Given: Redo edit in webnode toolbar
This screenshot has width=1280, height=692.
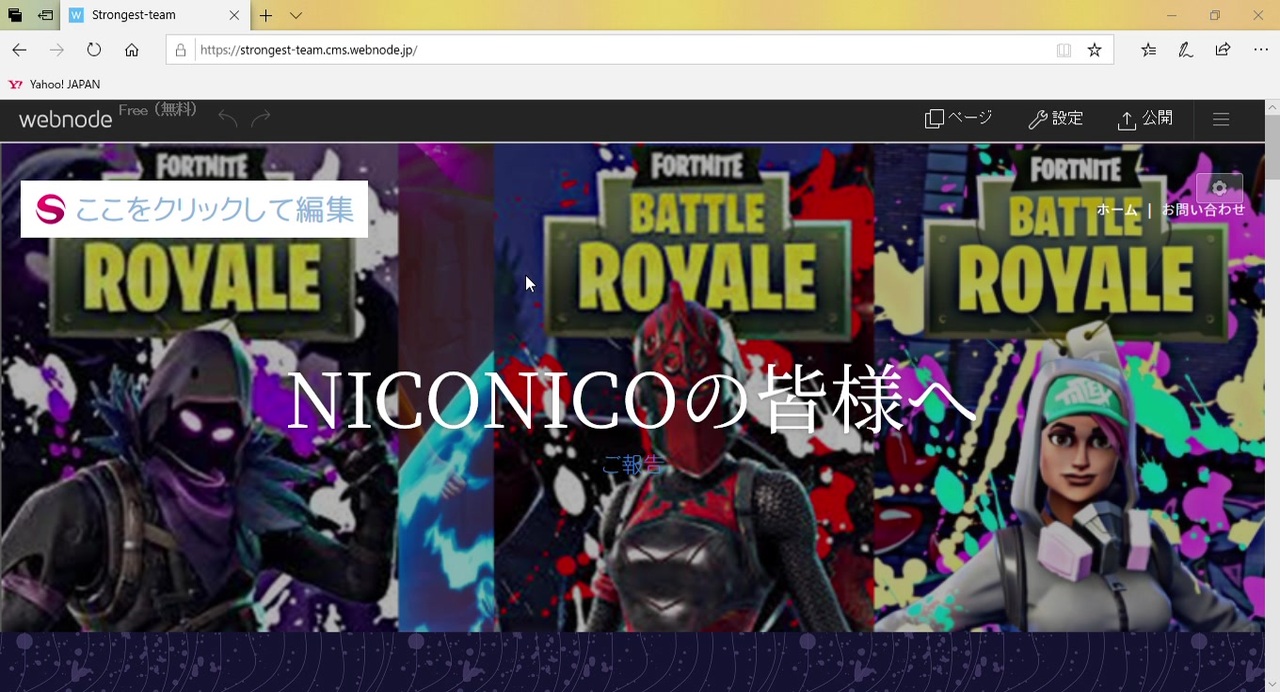Looking at the screenshot, I should [x=261, y=119].
